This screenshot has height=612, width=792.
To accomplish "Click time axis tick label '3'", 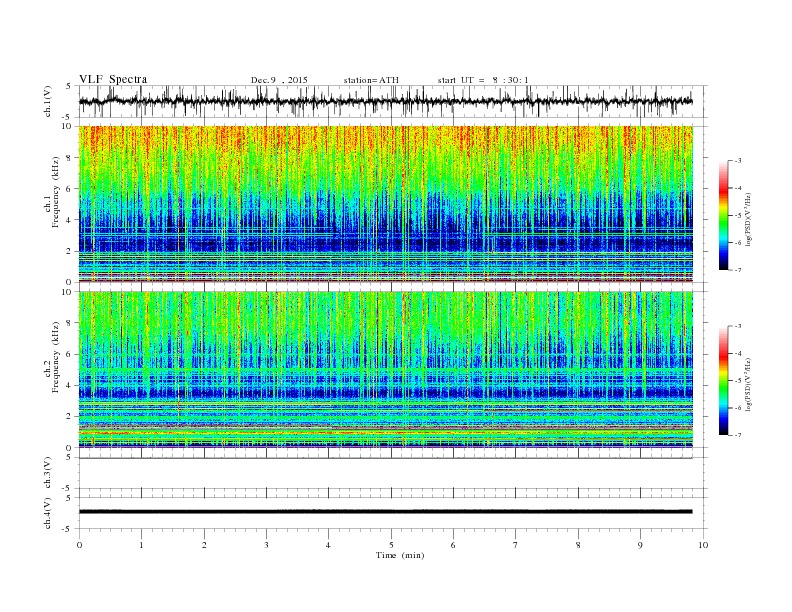I will 266,545.
